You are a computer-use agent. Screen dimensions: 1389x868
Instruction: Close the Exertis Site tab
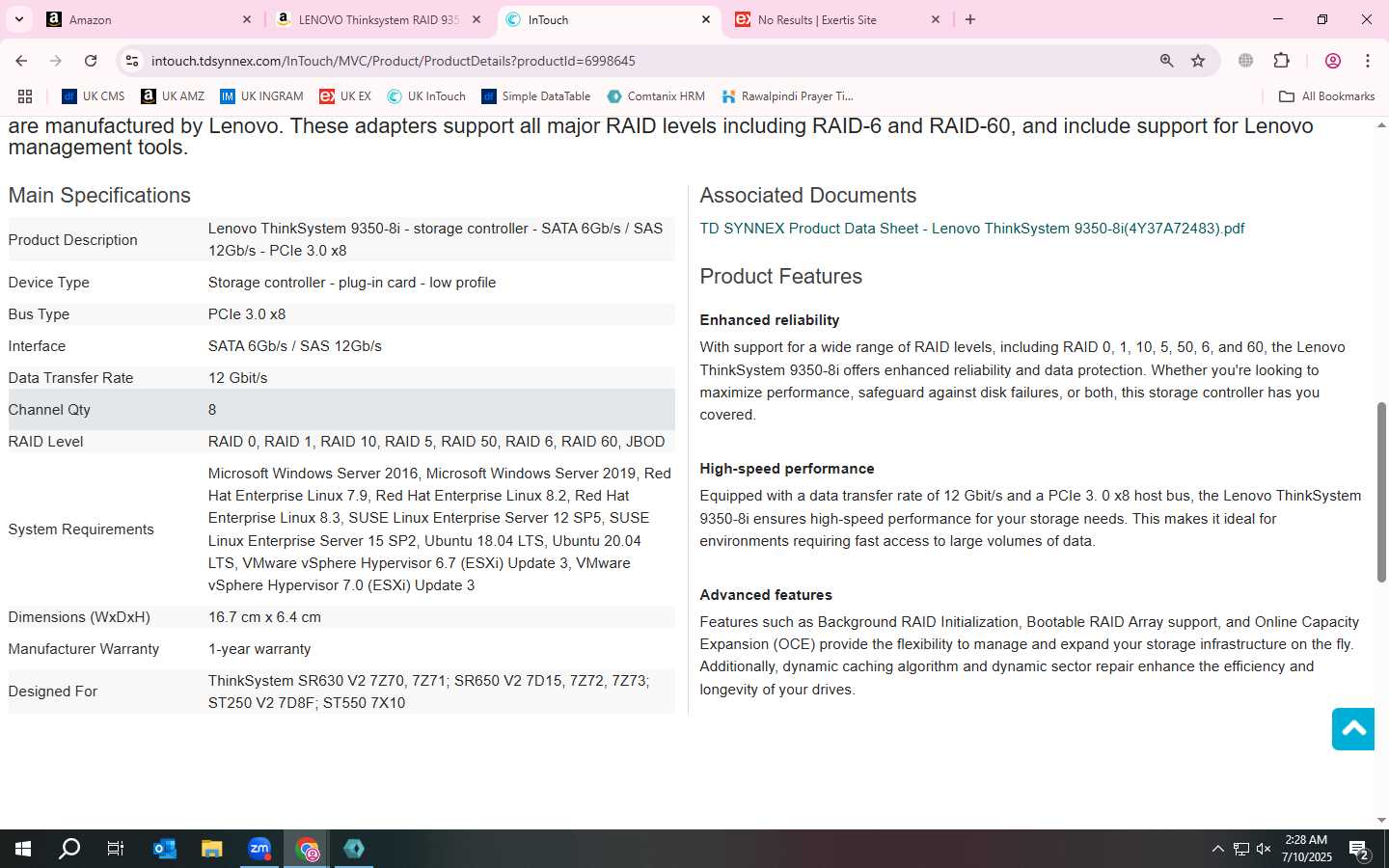[935, 19]
